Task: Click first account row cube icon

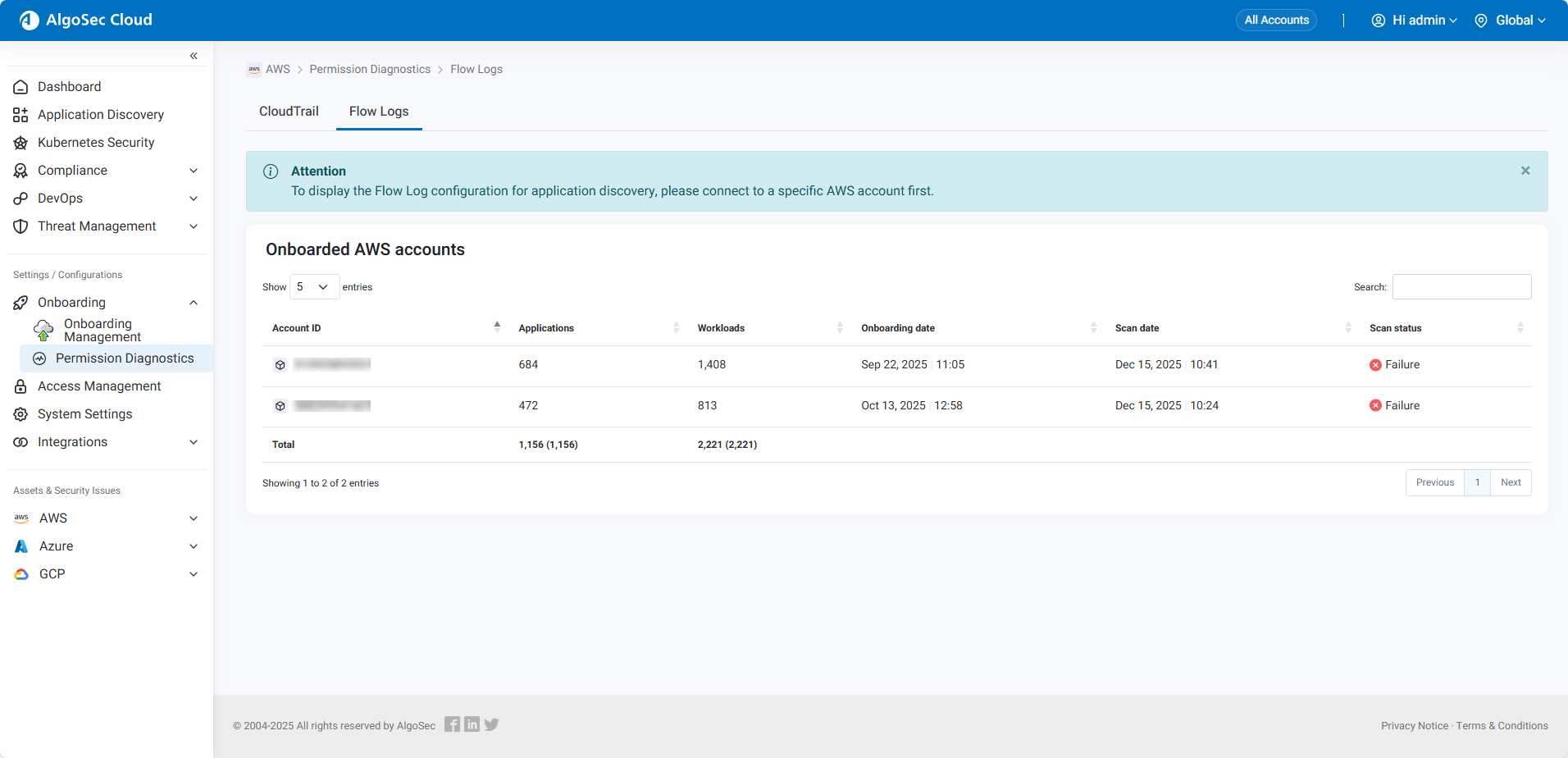Action: tap(280, 365)
